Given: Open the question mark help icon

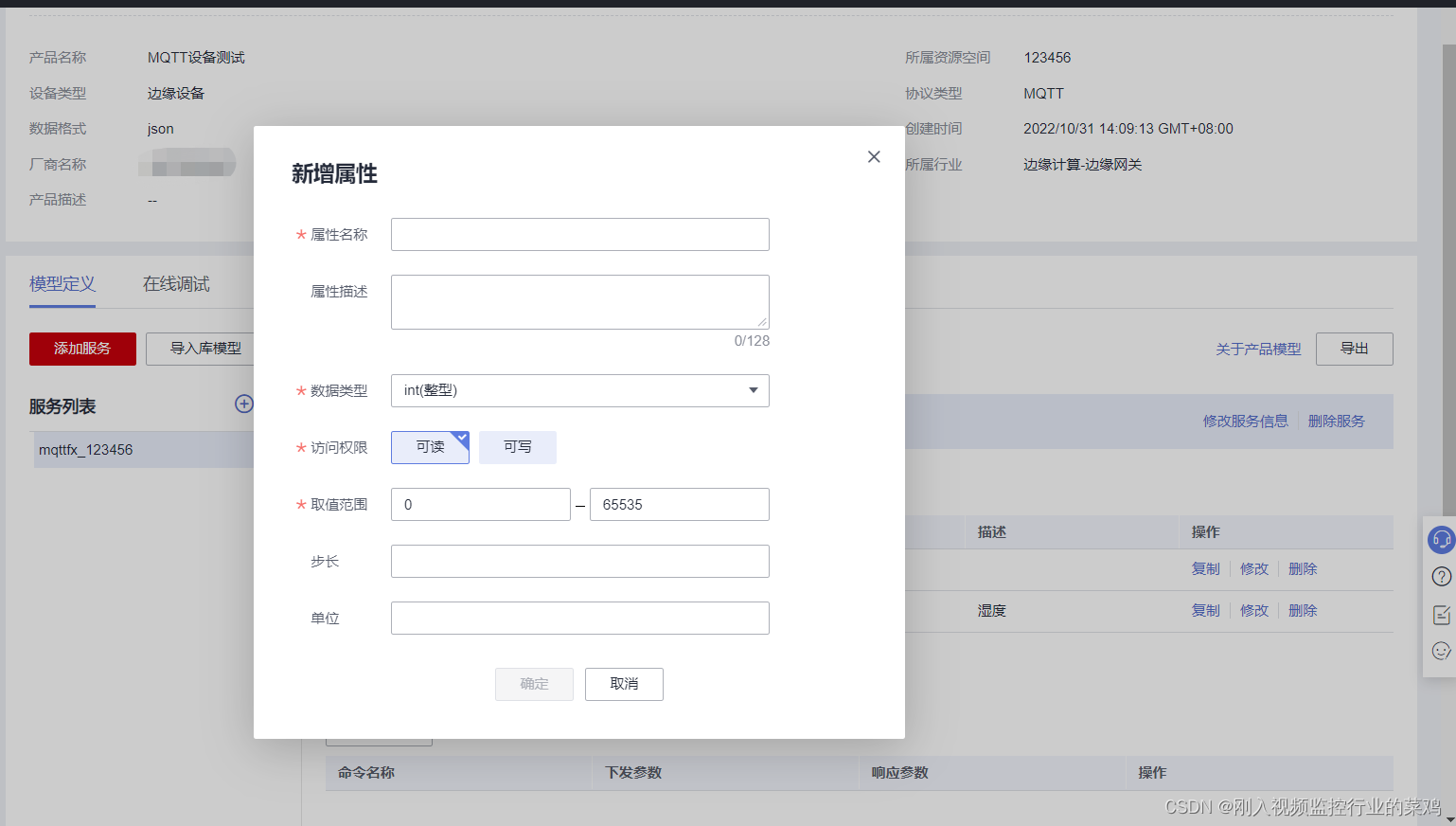Looking at the screenshot, I should coord(1441,576).
